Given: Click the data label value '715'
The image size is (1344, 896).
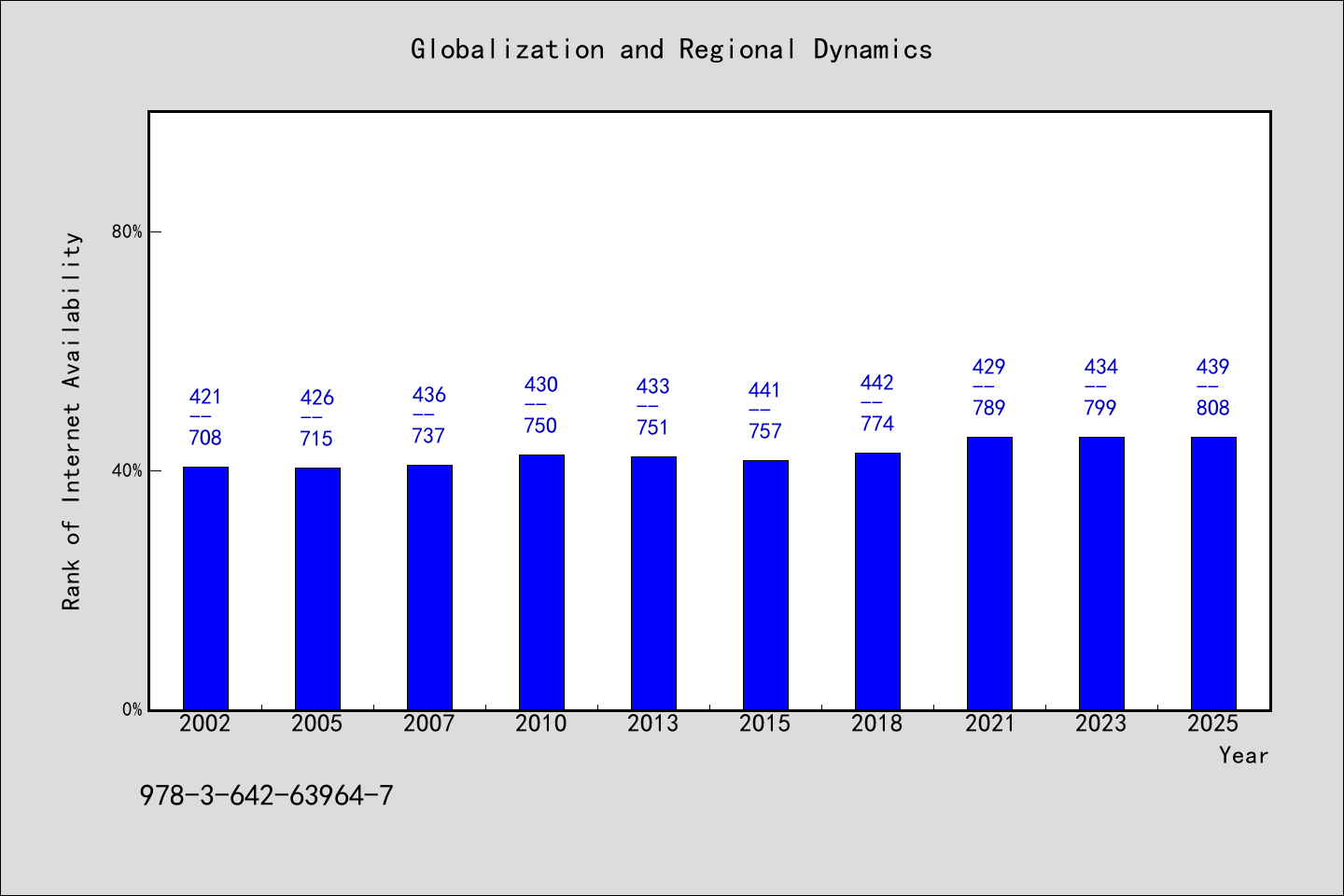Looking at the screenshot, I should pyautogui.click(x=317, y=439).
